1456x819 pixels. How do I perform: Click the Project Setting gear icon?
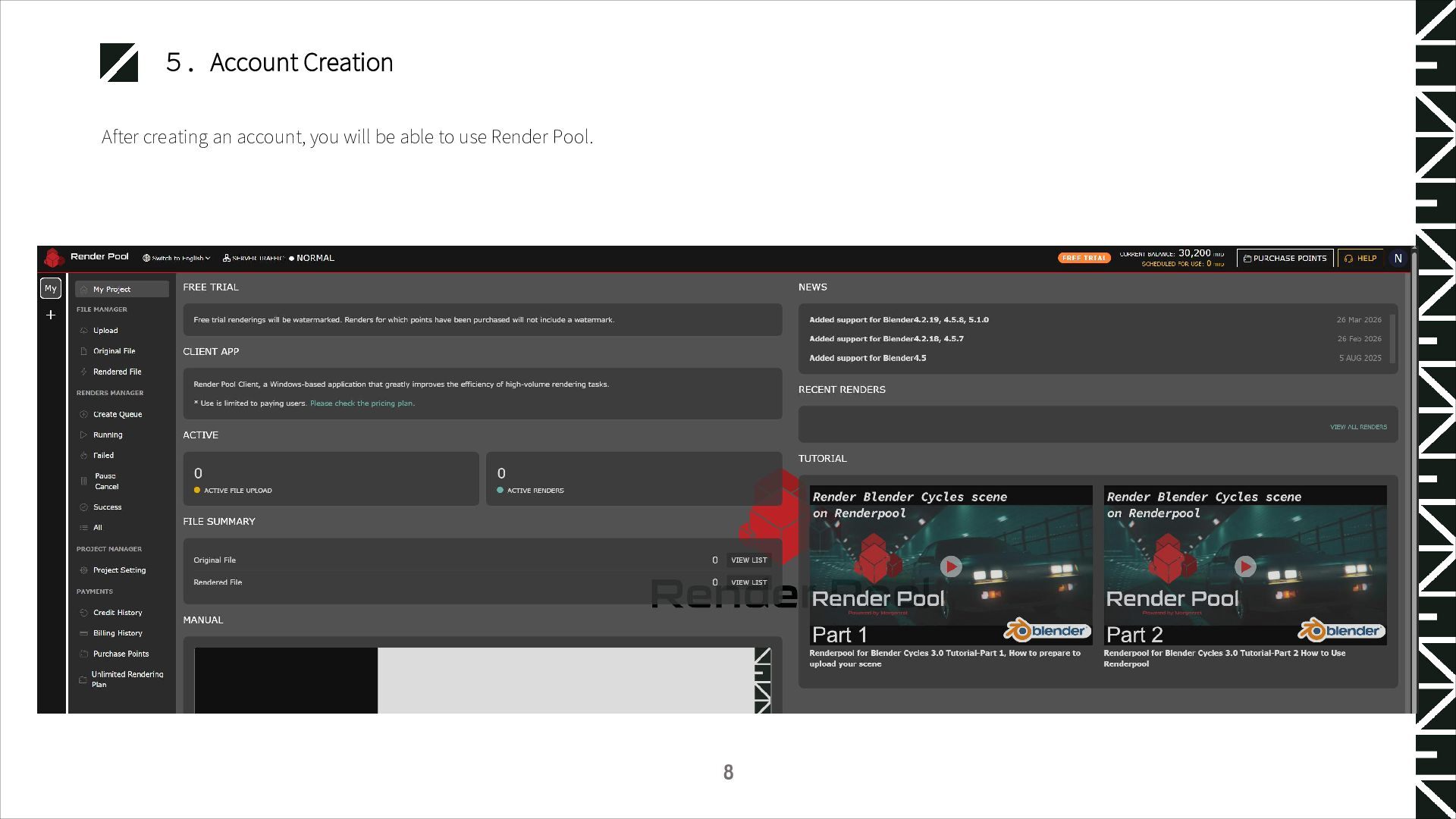point(83,570)
